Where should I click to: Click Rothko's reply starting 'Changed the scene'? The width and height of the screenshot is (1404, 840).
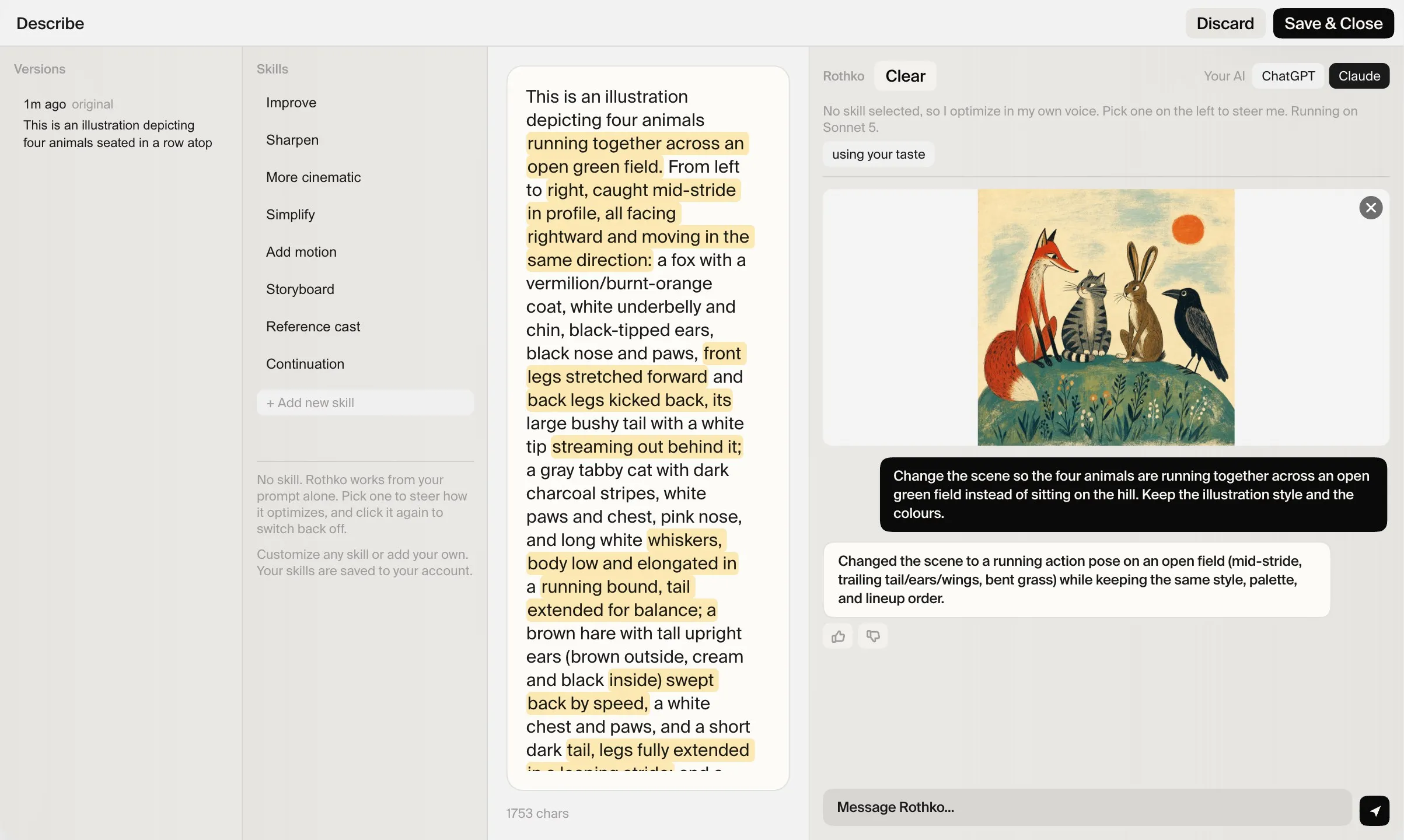click(x=1077, y=580)
